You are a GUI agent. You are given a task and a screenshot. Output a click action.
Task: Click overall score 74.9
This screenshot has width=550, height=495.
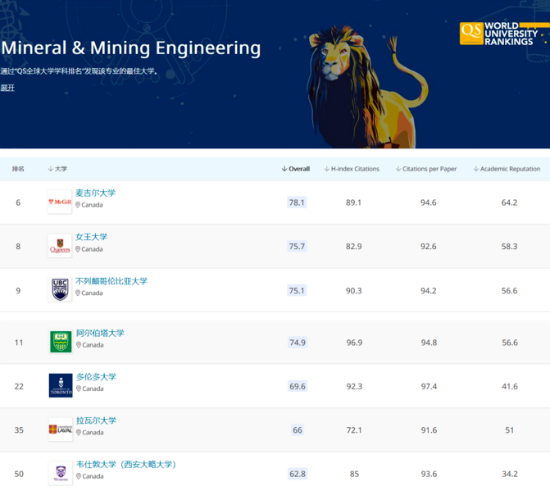[x=297, y=342]
